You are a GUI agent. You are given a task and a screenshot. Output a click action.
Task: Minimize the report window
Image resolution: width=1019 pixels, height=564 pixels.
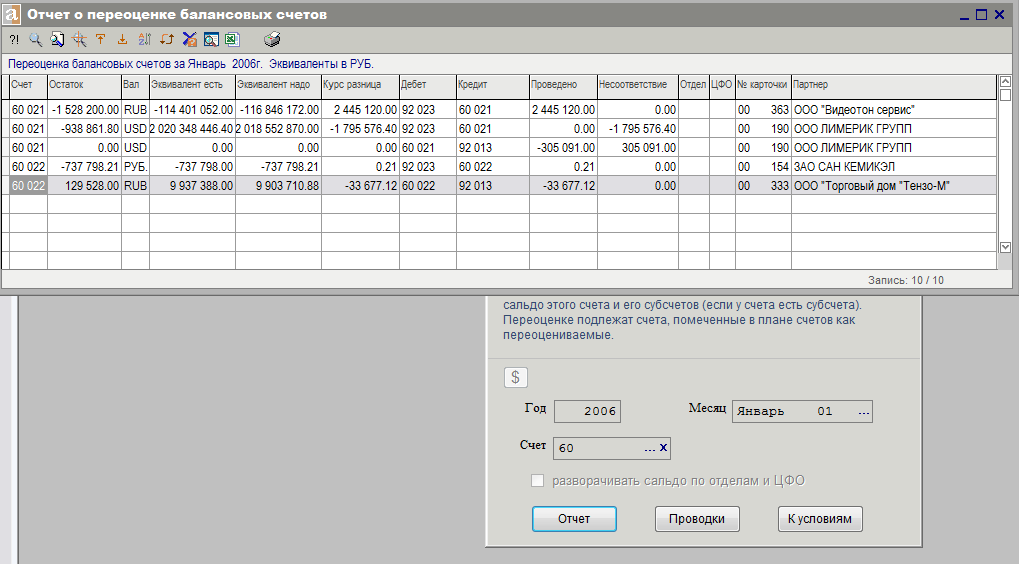(965, 15)
